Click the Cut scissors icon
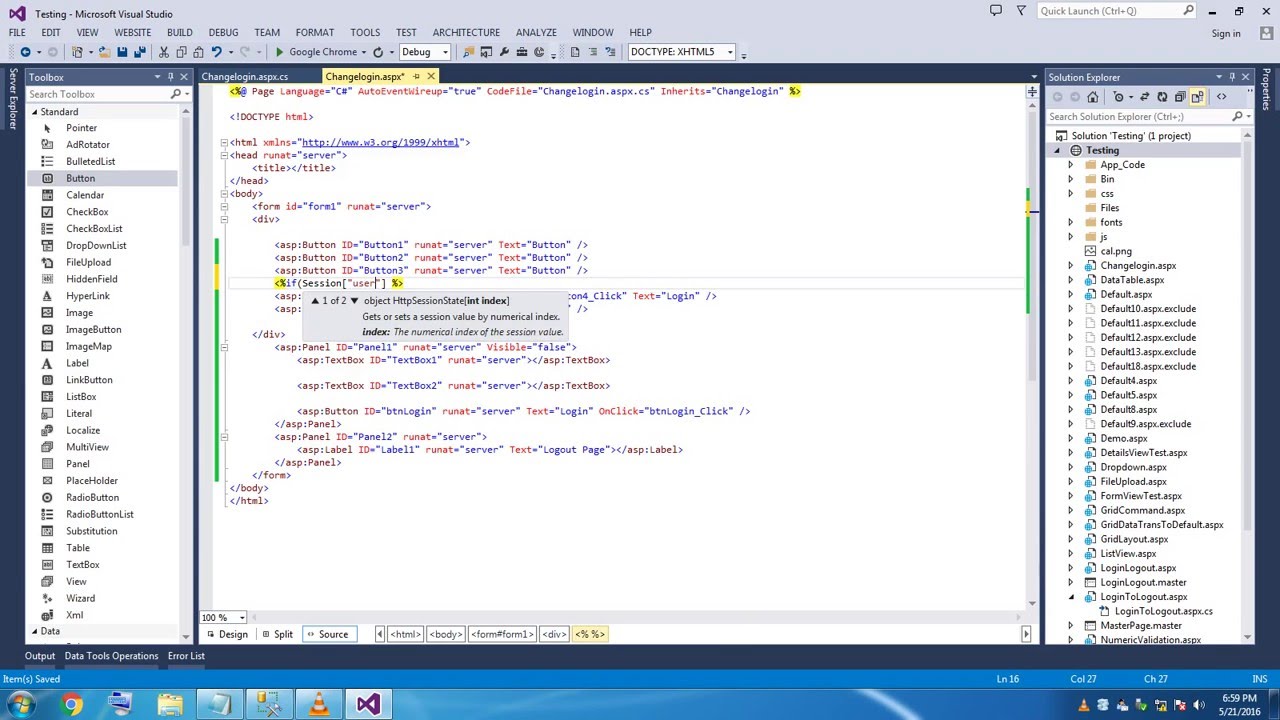 click(164, 52)
